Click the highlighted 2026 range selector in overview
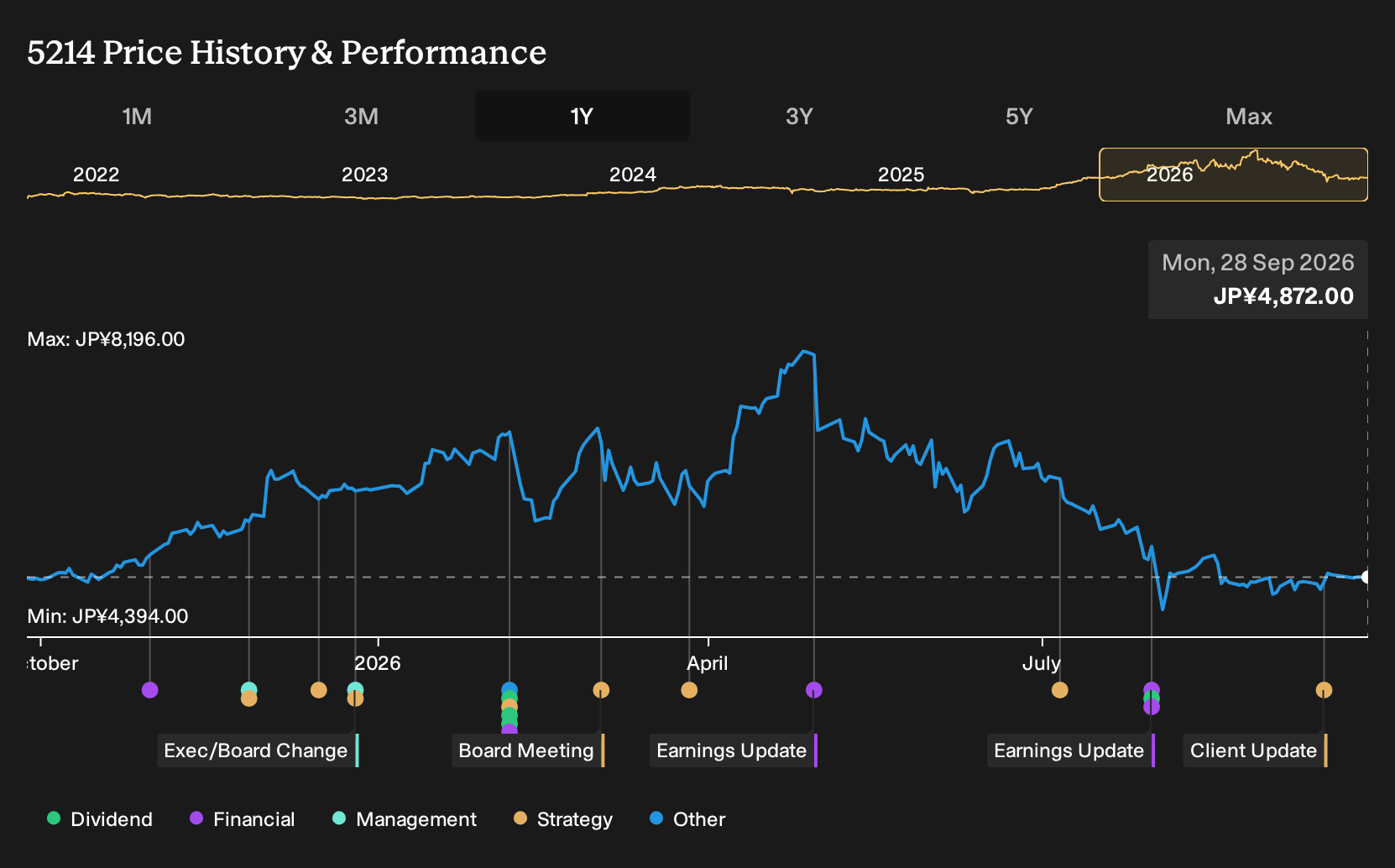The width and height of the screenshot is (1395, 868). coord(1233,175)
